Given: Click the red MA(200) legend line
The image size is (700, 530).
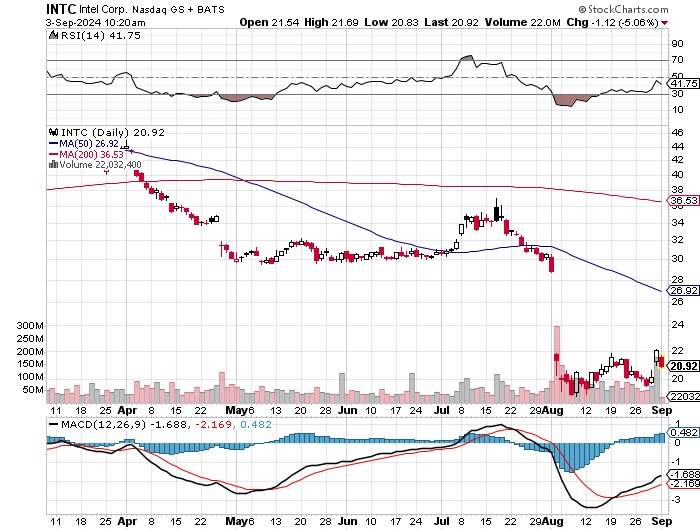Looking at the screenshot, I should point(52,154).
